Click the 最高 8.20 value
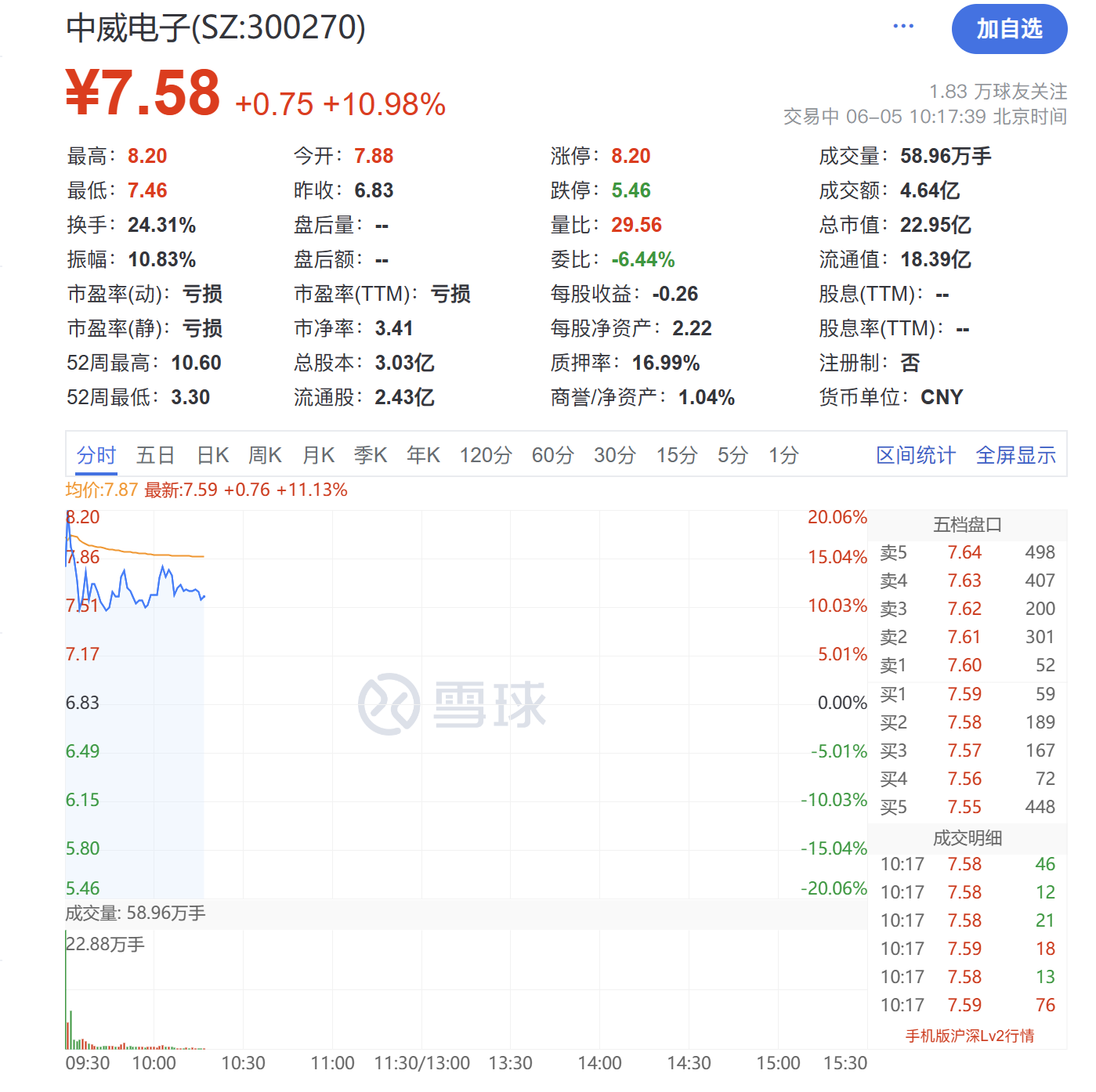 point(147,156)
